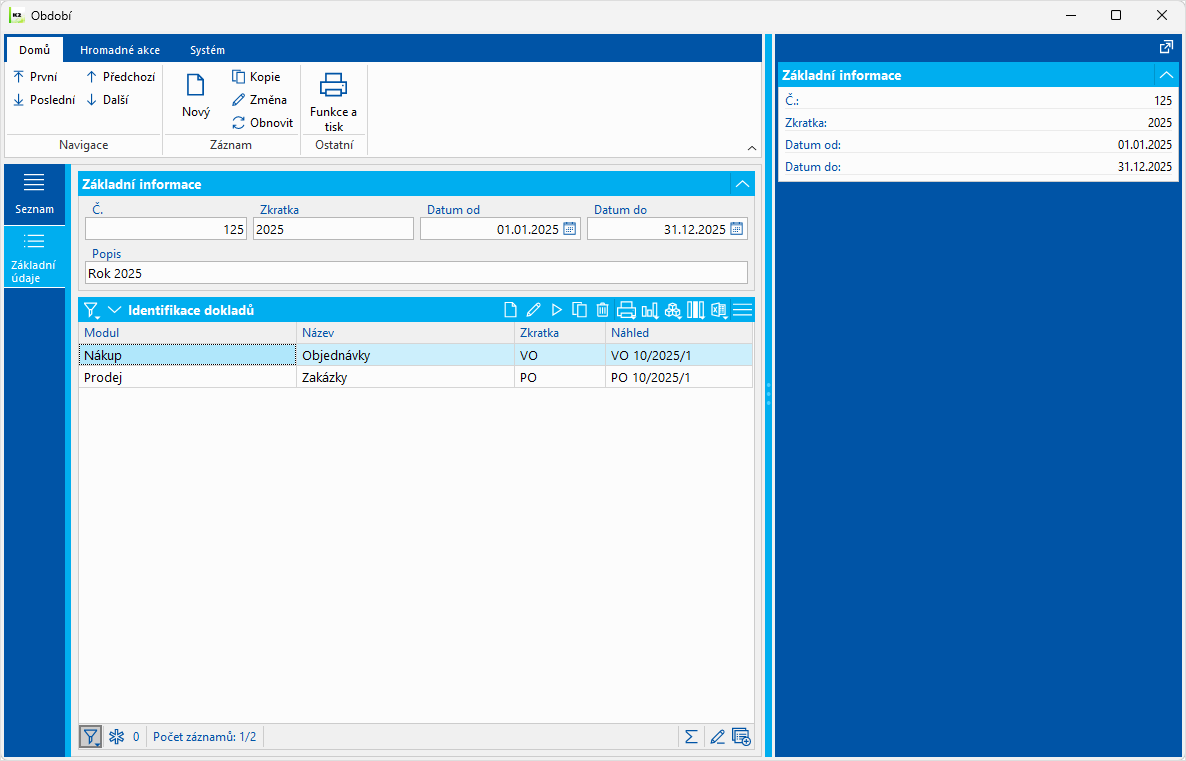Delete row via trash icon in Identifikace dokladů
The image size is (1186, 761).
click(x=602, y=310)
